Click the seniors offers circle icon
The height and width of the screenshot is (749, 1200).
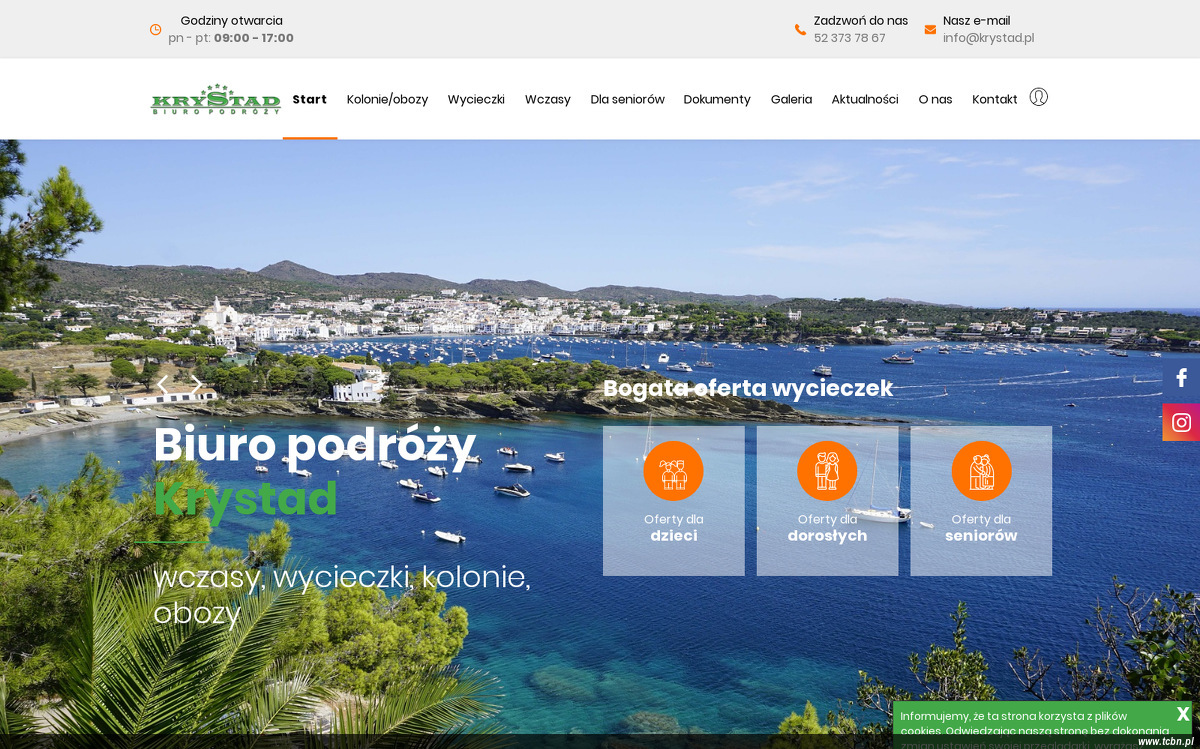981,471
